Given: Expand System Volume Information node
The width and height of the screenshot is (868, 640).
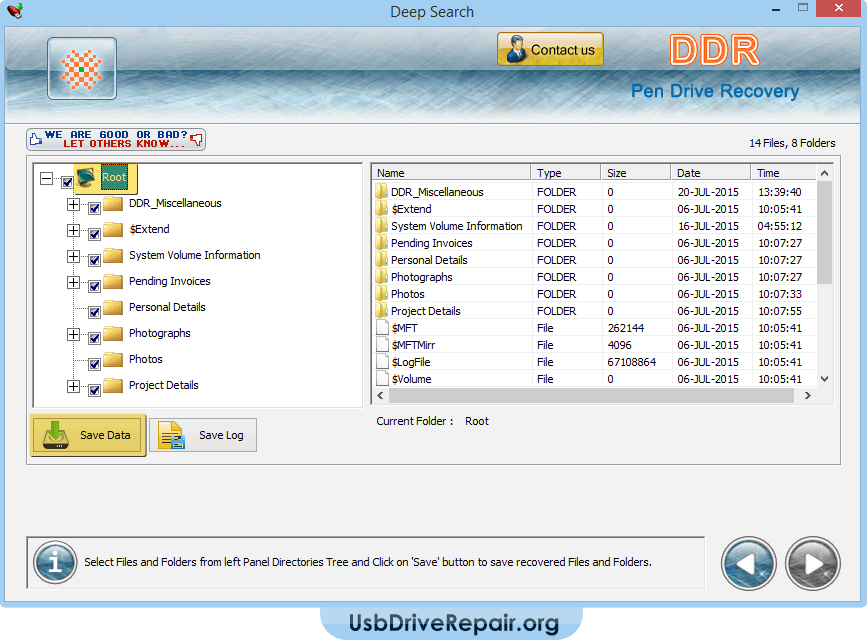Looking at the screenshot, I should (x=73, y=256).
